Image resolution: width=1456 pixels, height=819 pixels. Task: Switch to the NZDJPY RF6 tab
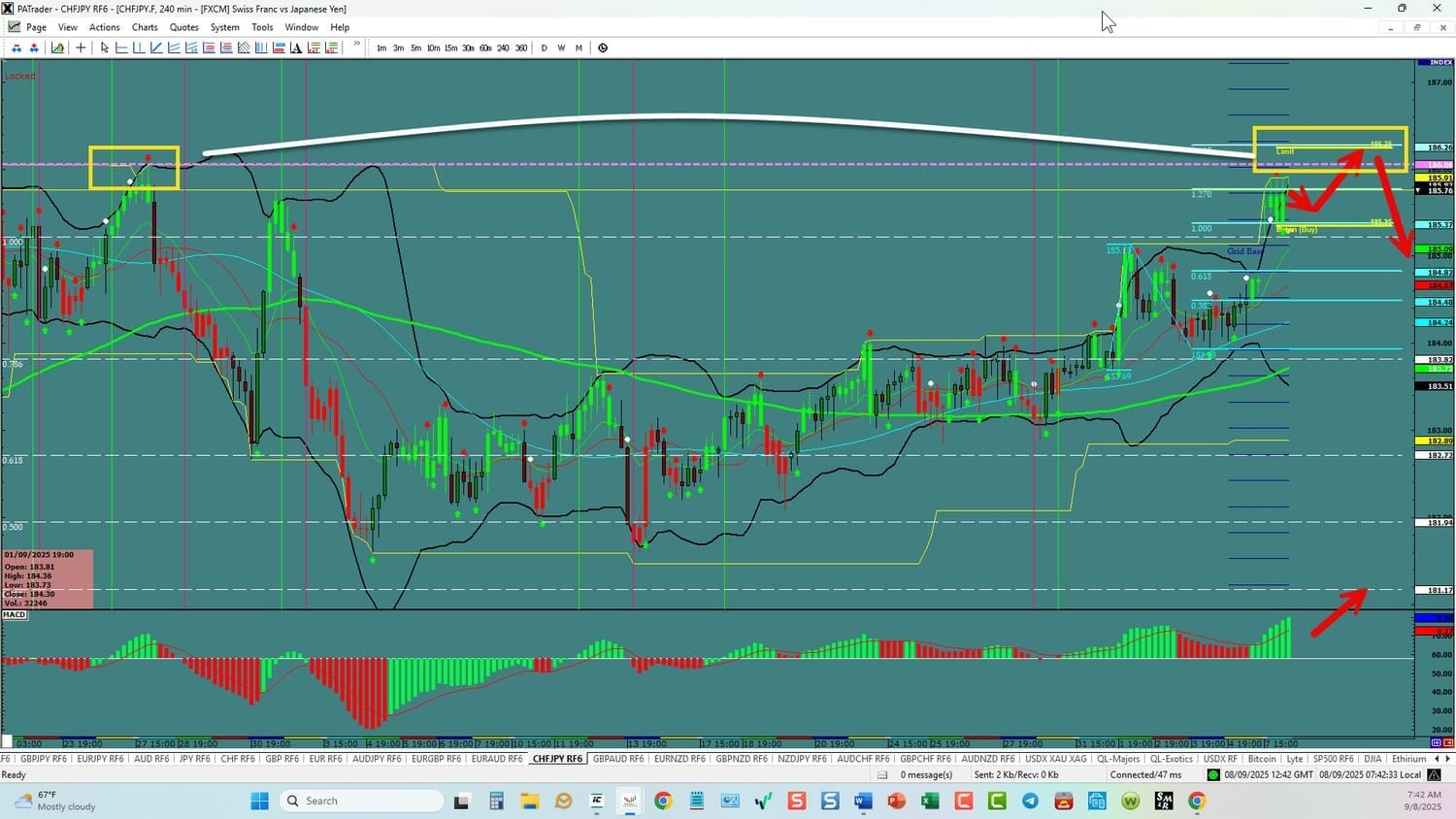tap(802, 759)
